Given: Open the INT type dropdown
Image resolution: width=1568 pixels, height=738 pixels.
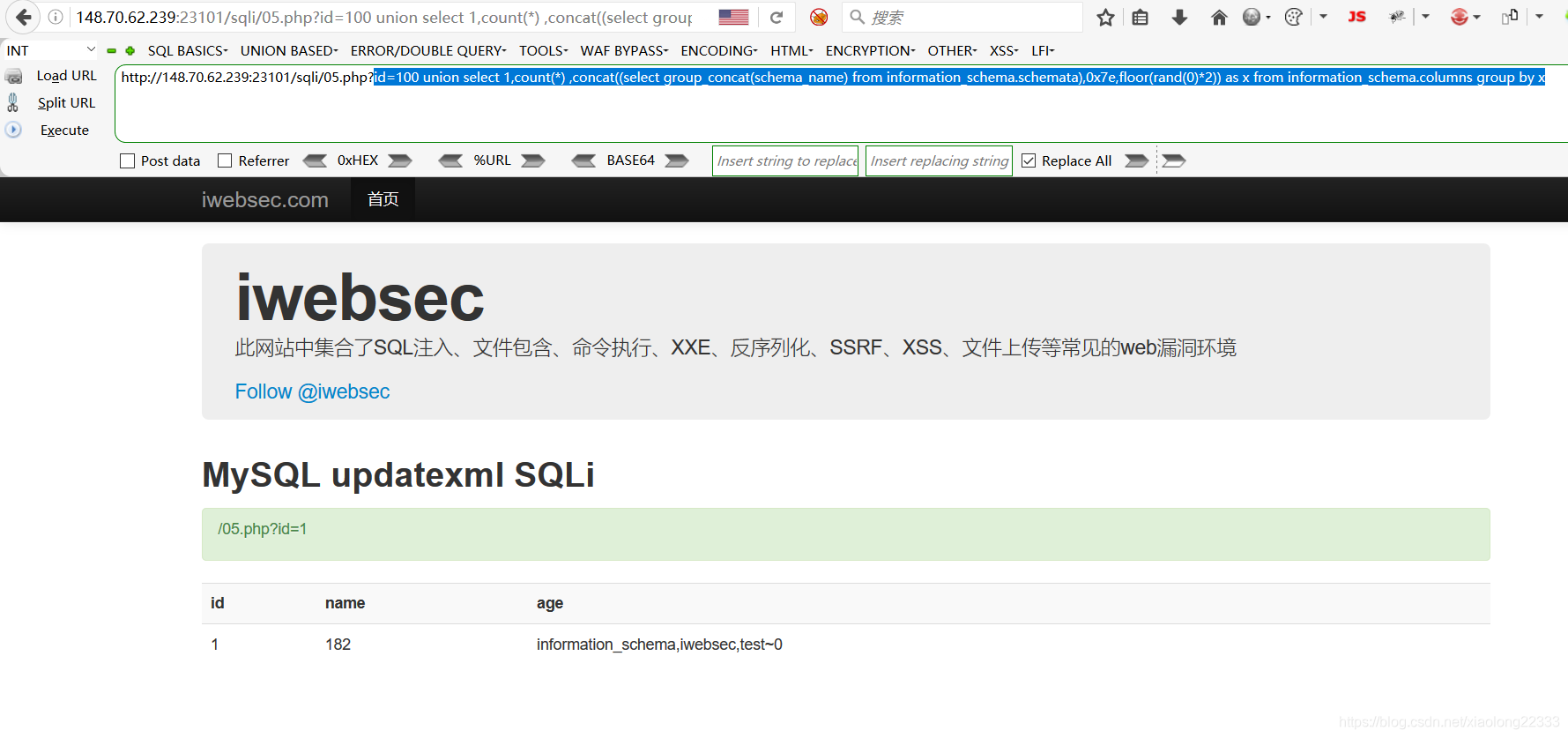Looking at the screenshot, I should click(50, 50).
